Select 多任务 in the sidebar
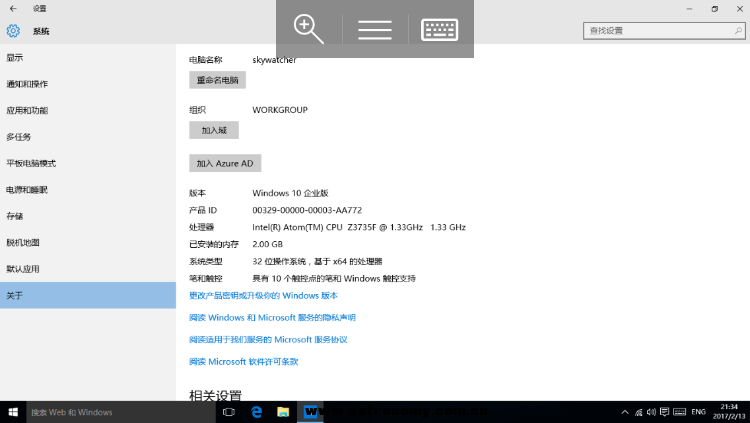The image size is (750, 423). tap(88, 137)
